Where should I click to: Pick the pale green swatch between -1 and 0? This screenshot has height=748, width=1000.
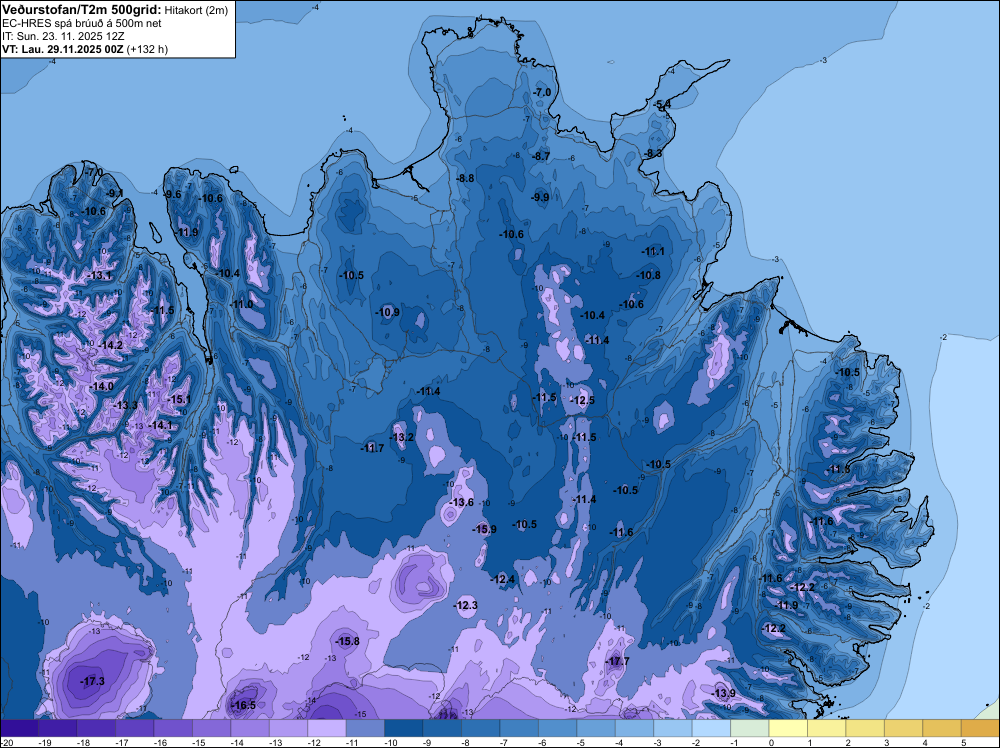(x=750, y=728)
